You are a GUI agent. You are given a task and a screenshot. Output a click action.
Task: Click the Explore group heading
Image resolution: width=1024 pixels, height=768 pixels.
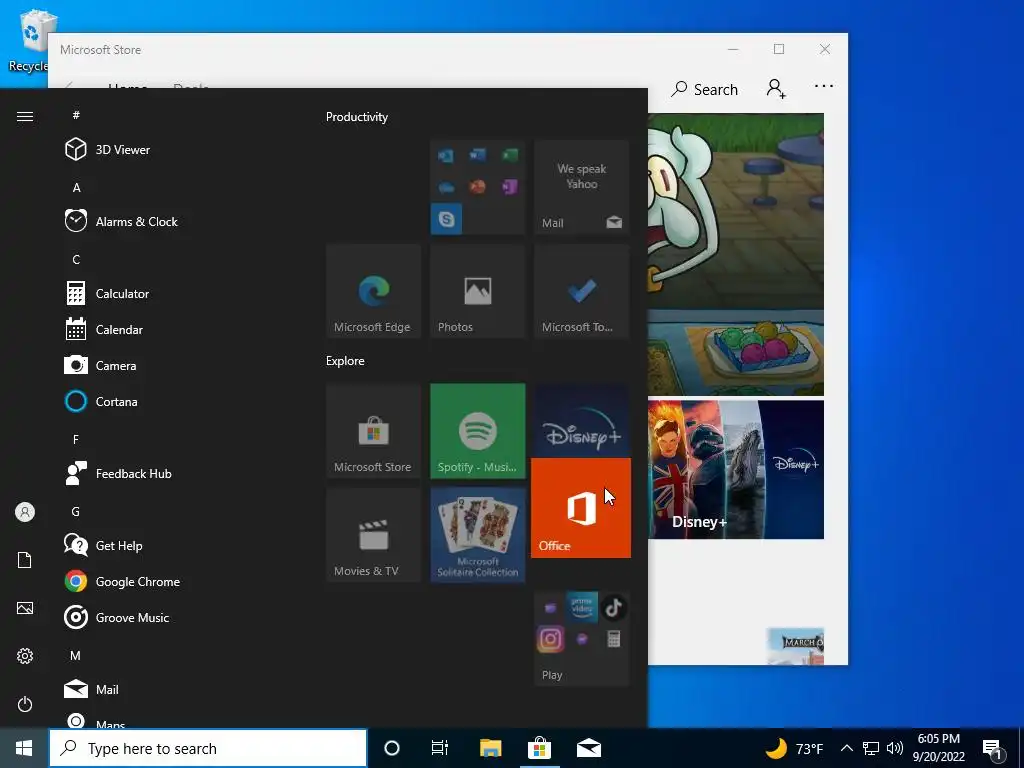[345, 360]
